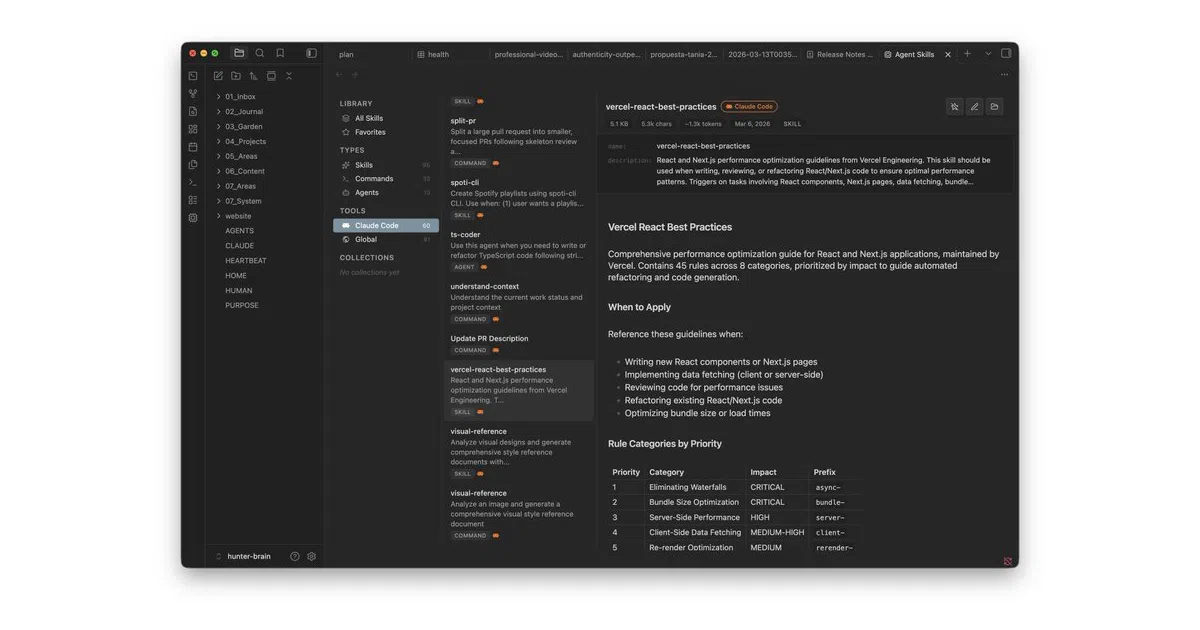Open the search pane magnifier icon
This screenshot has height=630, width=1200.
(260, 53)
